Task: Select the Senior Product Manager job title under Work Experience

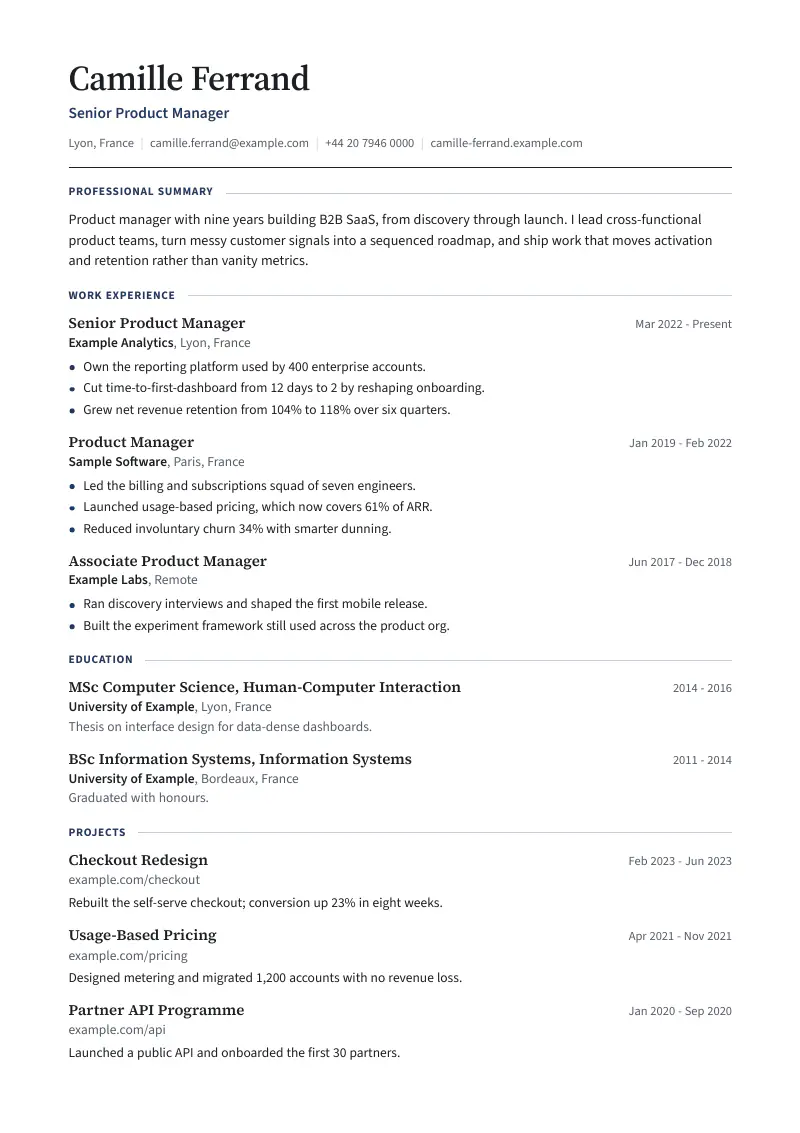Action: pyautogui.click(x=157, y=323)
